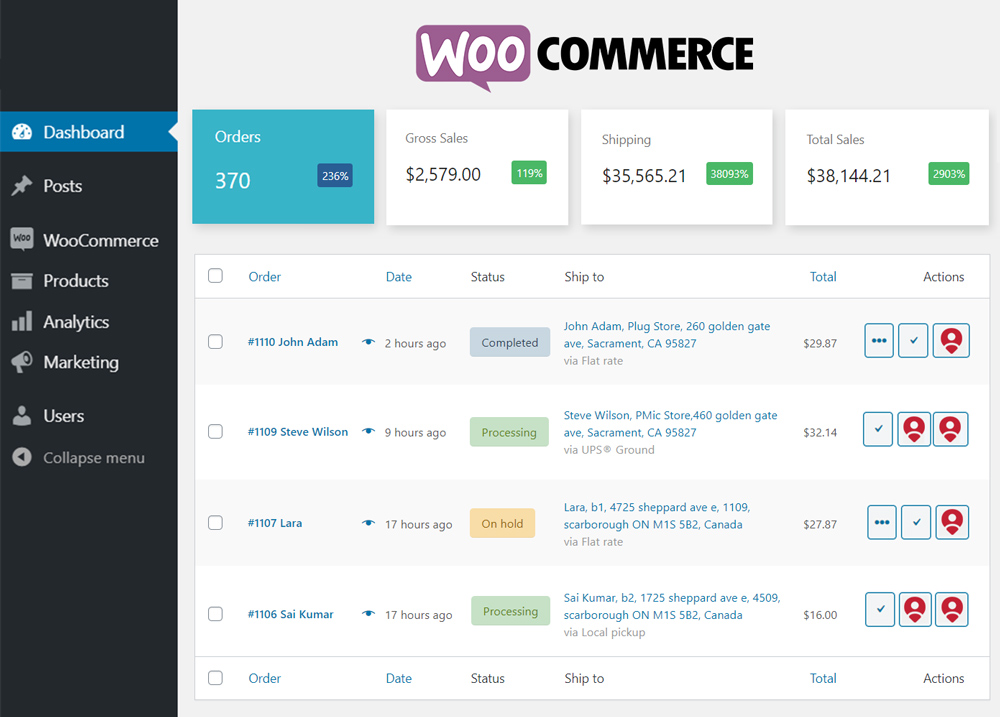The width and height of the screenshot is (1000, 717).
Task: Preview order #1106 Sai Kumar with eye icon
Action: [x=368, y=614]
